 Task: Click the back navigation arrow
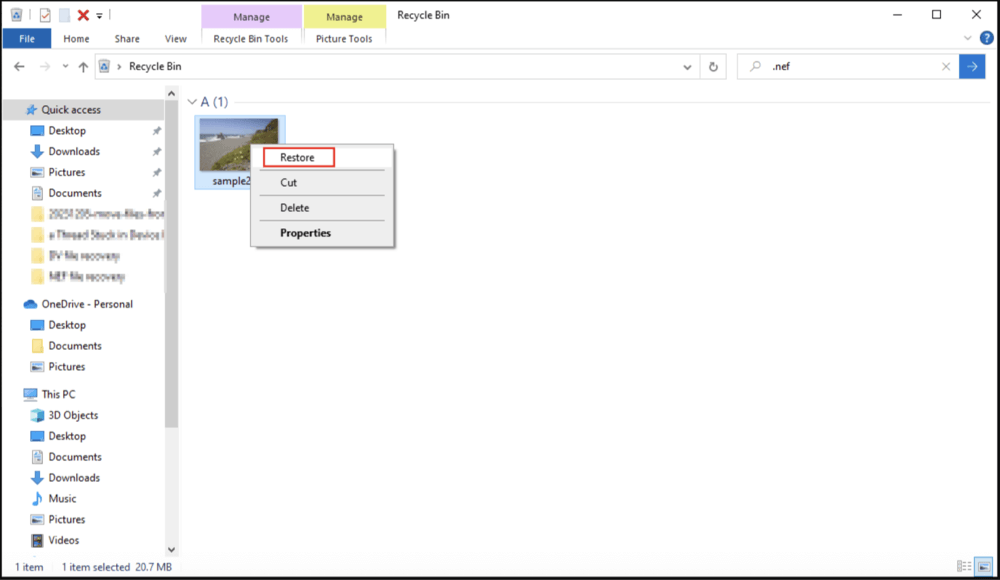19,66
